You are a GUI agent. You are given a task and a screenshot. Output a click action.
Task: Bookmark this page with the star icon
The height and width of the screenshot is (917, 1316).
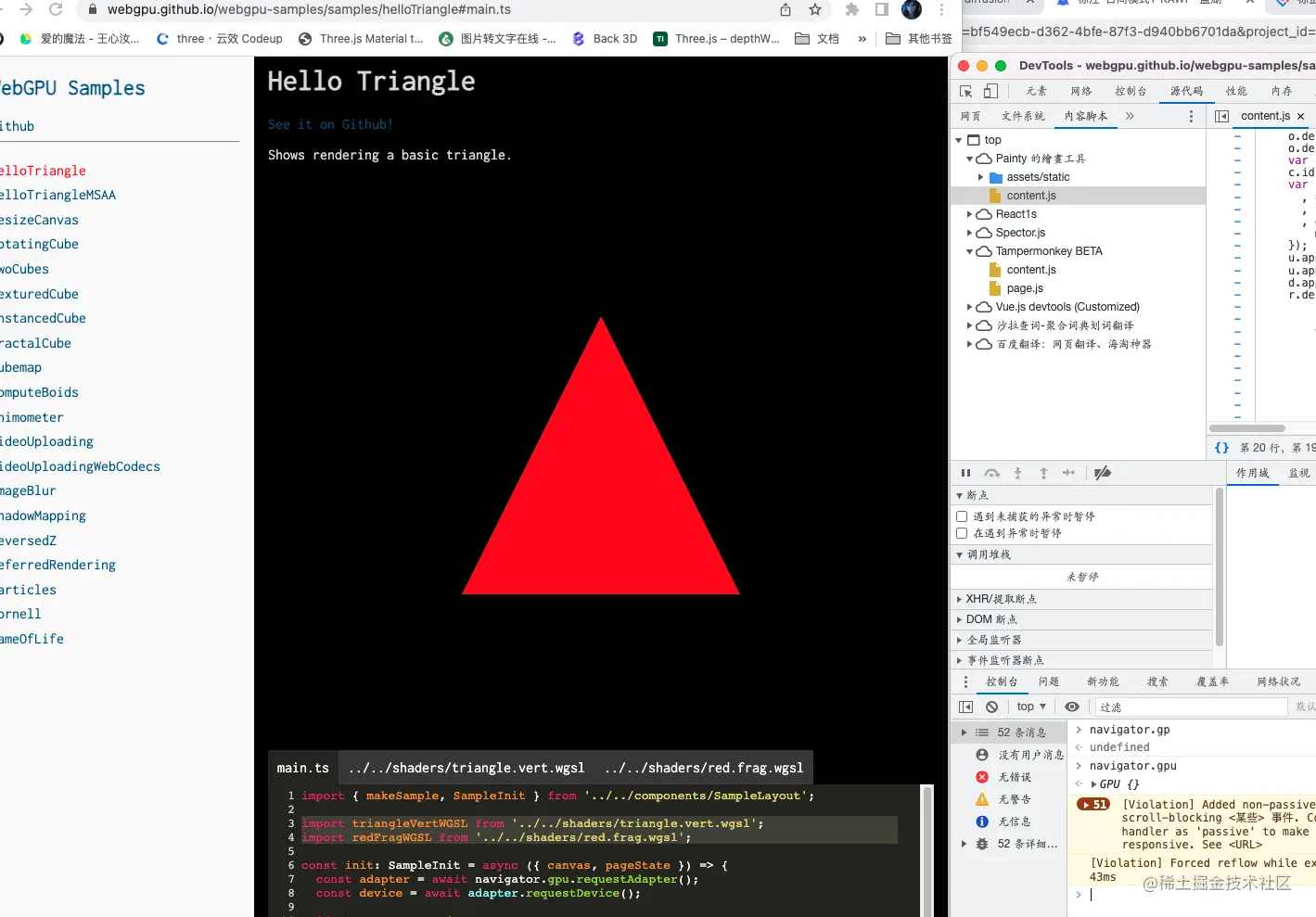815,9
